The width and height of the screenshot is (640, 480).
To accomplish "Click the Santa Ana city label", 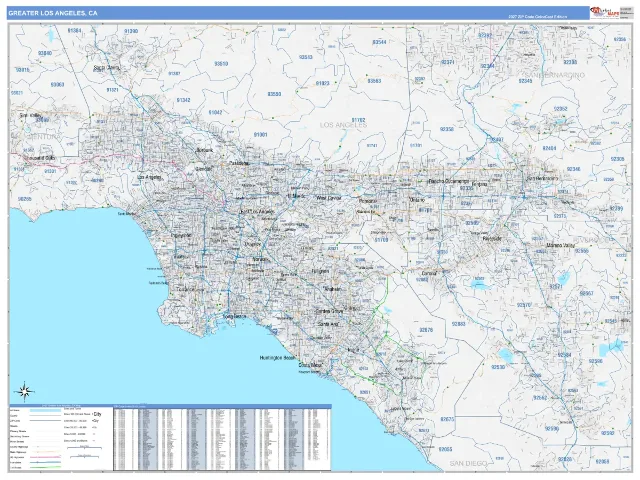I will click(x=329, y=324).
